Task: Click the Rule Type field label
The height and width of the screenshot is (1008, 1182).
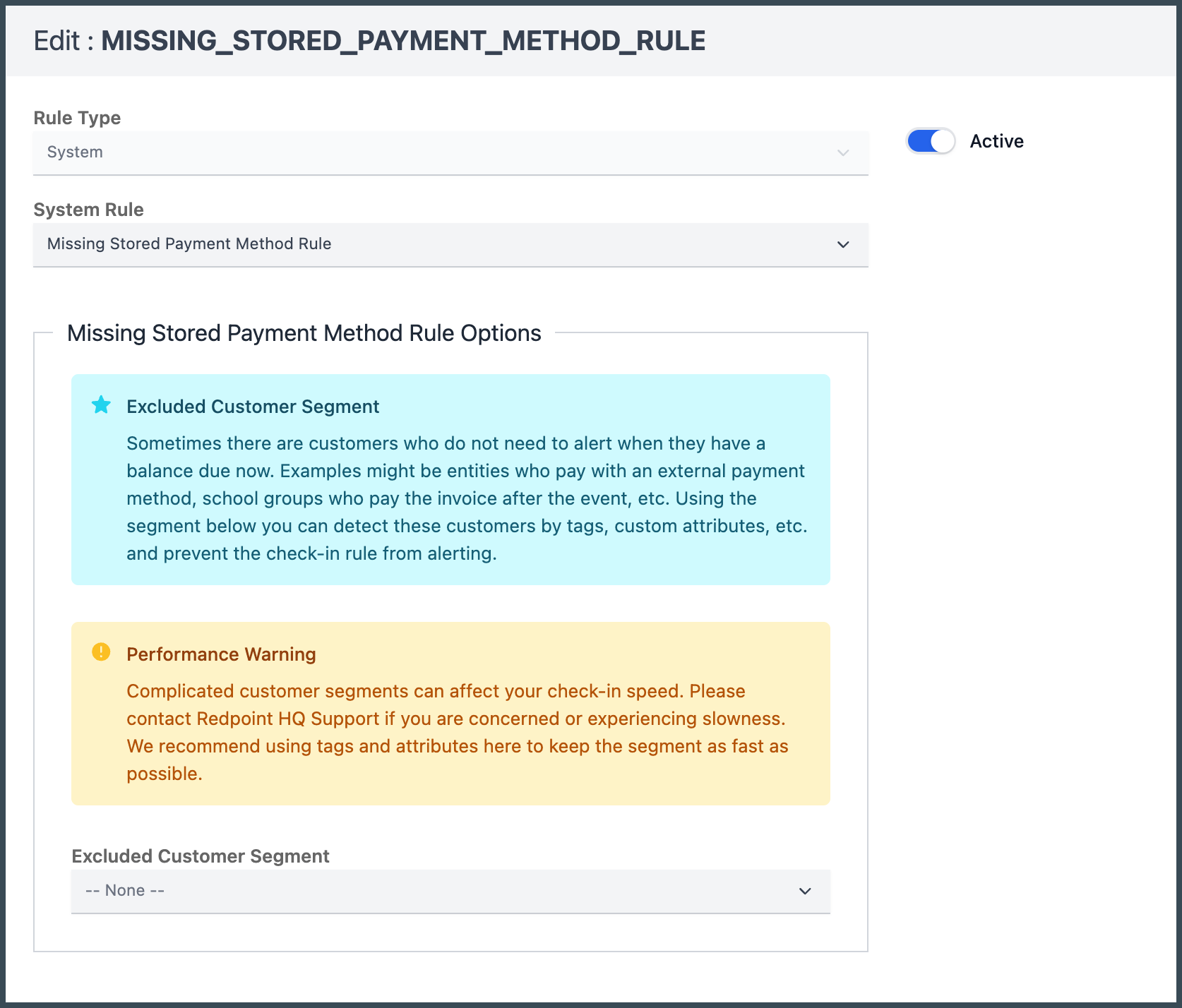Action: tap(77, 118)
